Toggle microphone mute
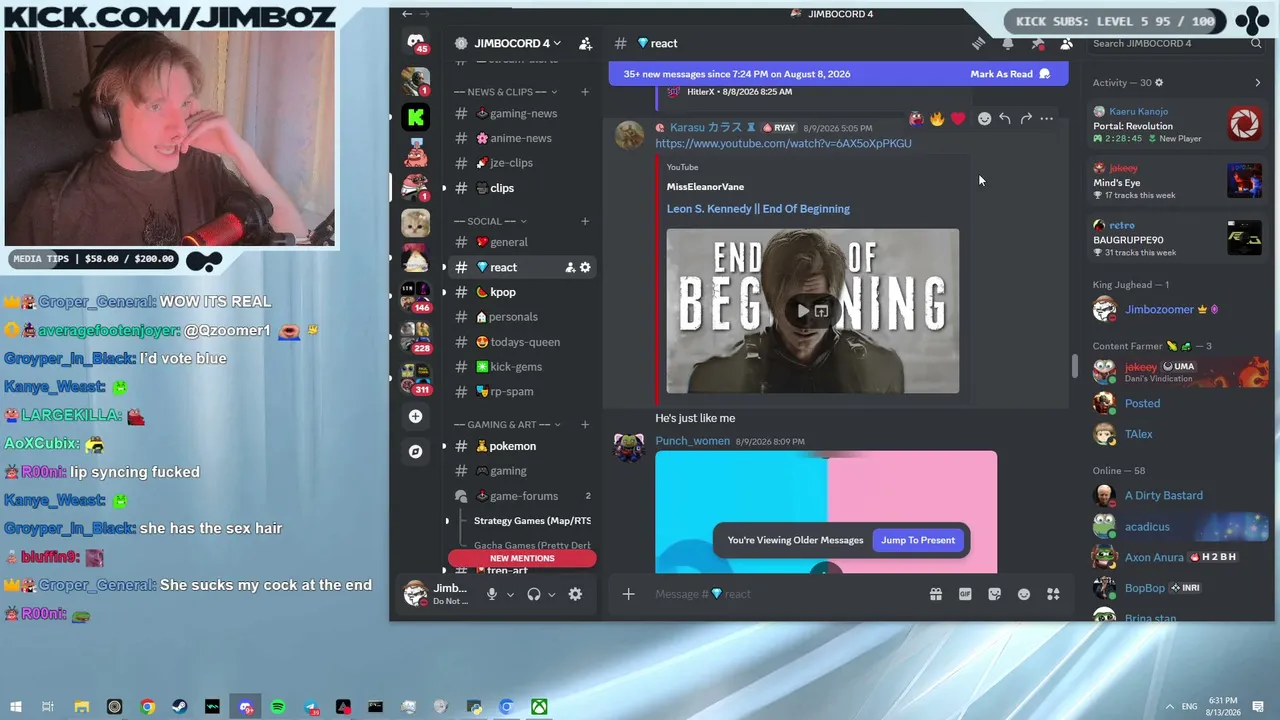Screen dimensions: 1280x720 [x=491, y=594]
